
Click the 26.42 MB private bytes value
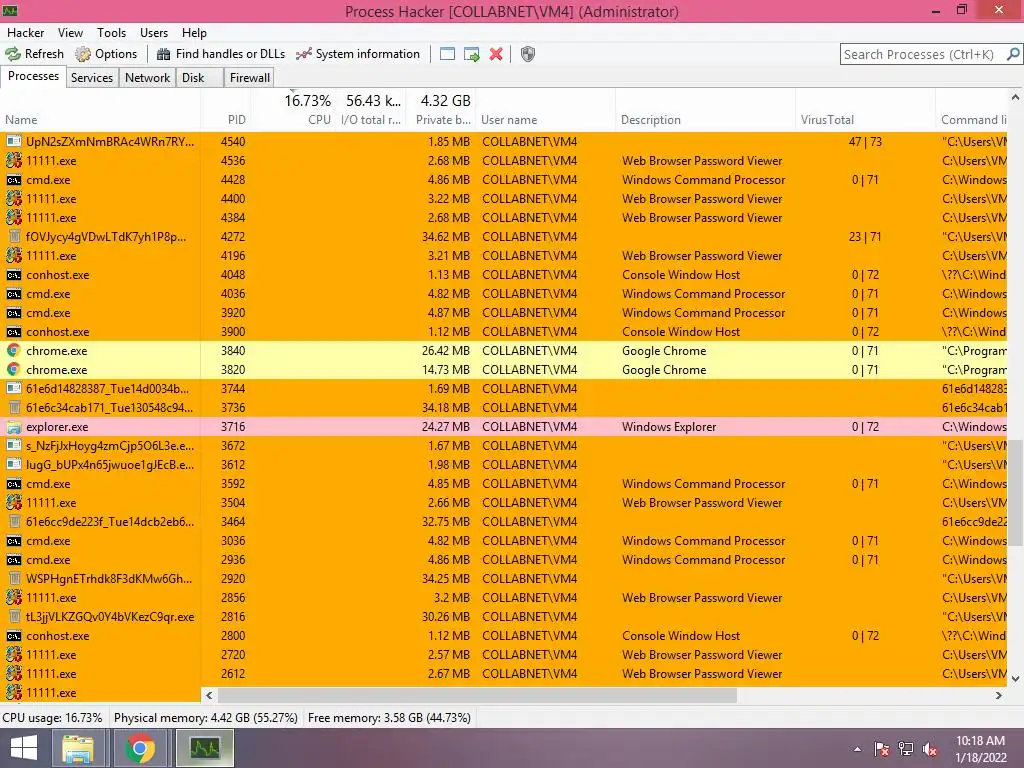tap(445, 351)
